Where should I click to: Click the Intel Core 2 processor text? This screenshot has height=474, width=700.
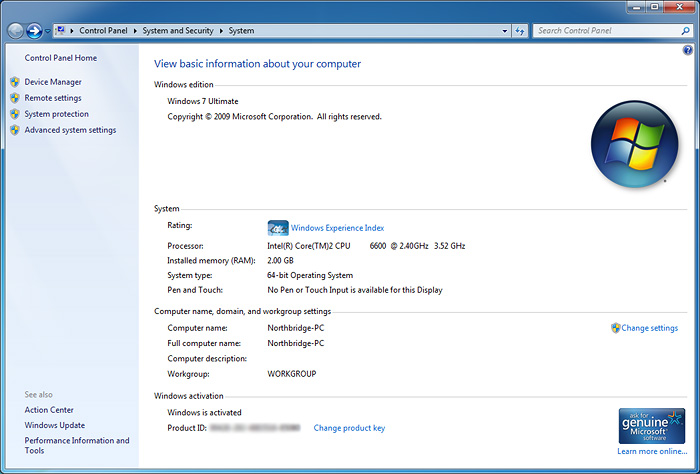click(x=366, y=246)
